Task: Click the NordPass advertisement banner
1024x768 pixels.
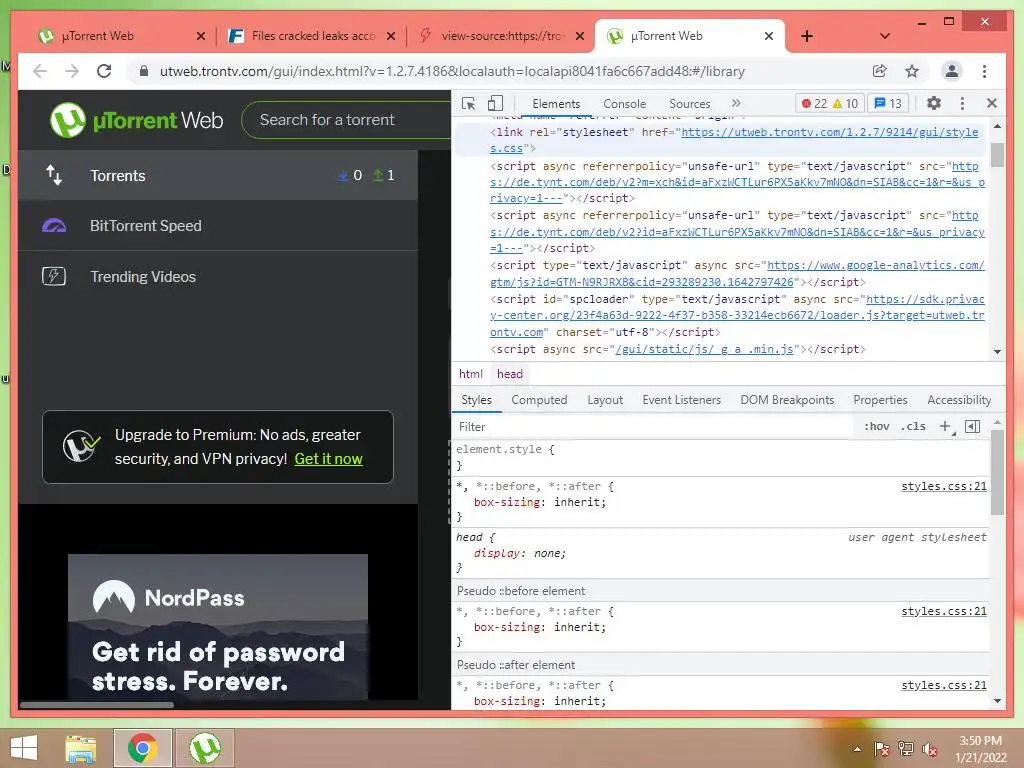Action: point(218,627)
